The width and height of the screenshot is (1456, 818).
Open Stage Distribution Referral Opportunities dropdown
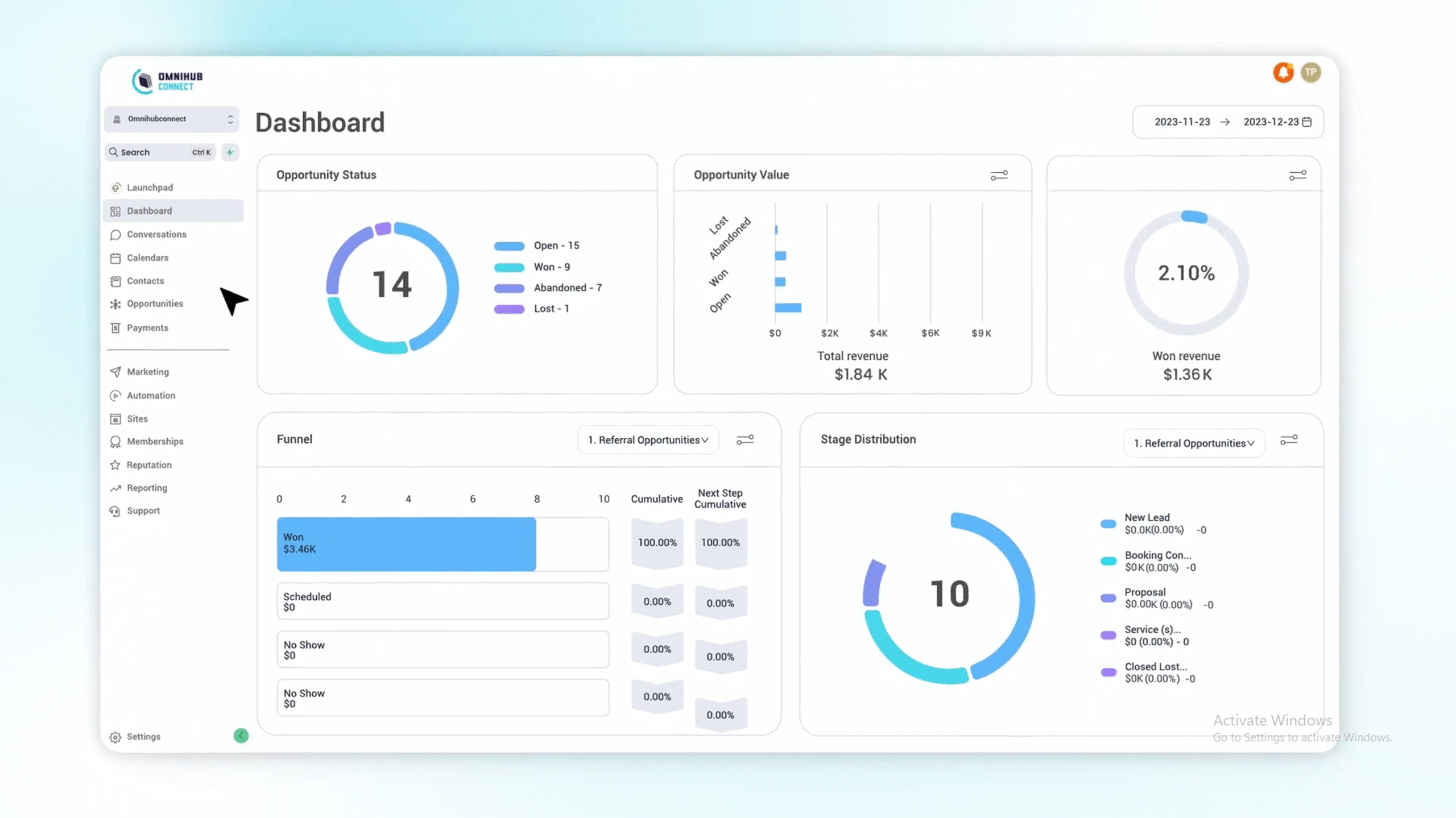pyautogui.click(x=1193, y=443)
